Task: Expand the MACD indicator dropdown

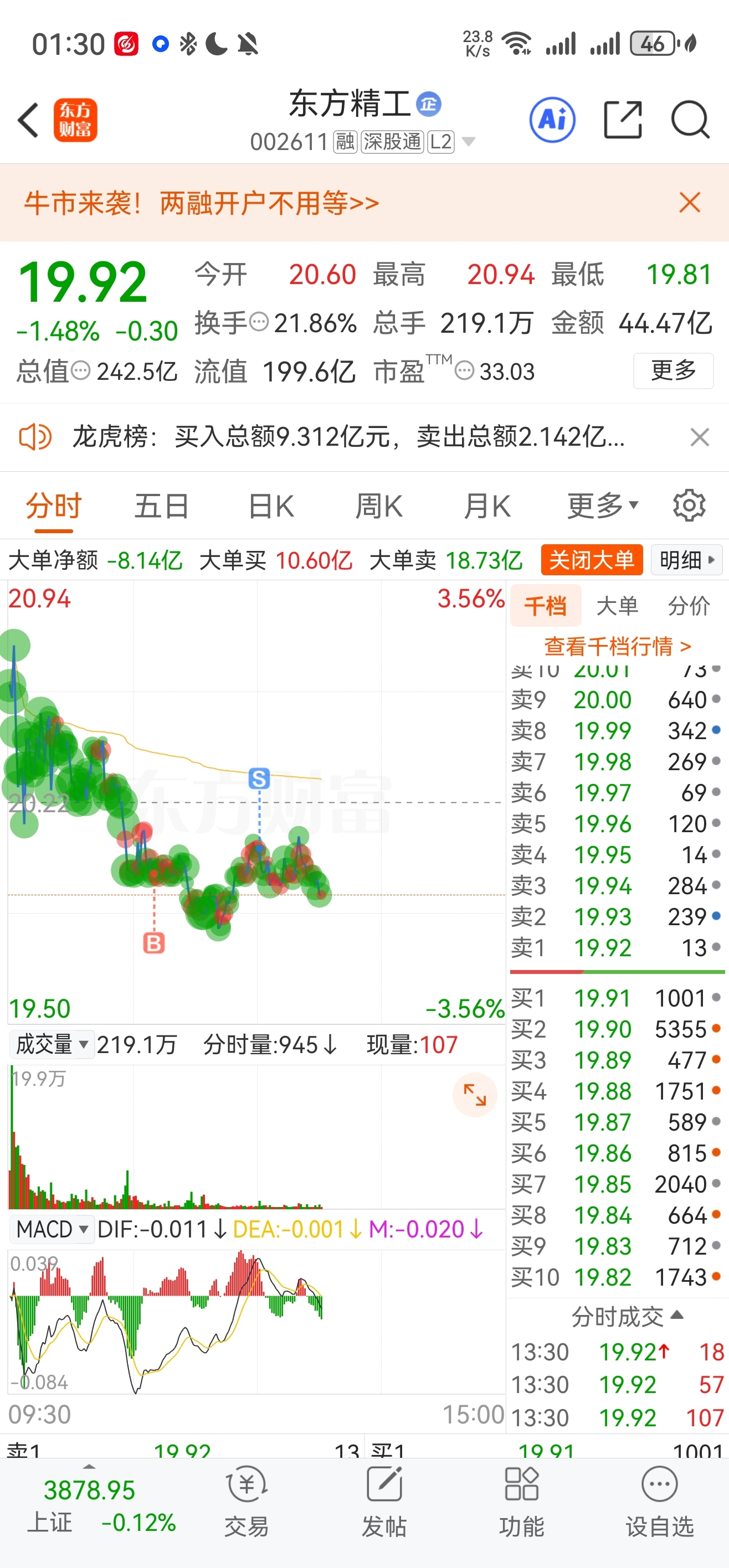Action: pyautogui.click(x=53, y=1229)
